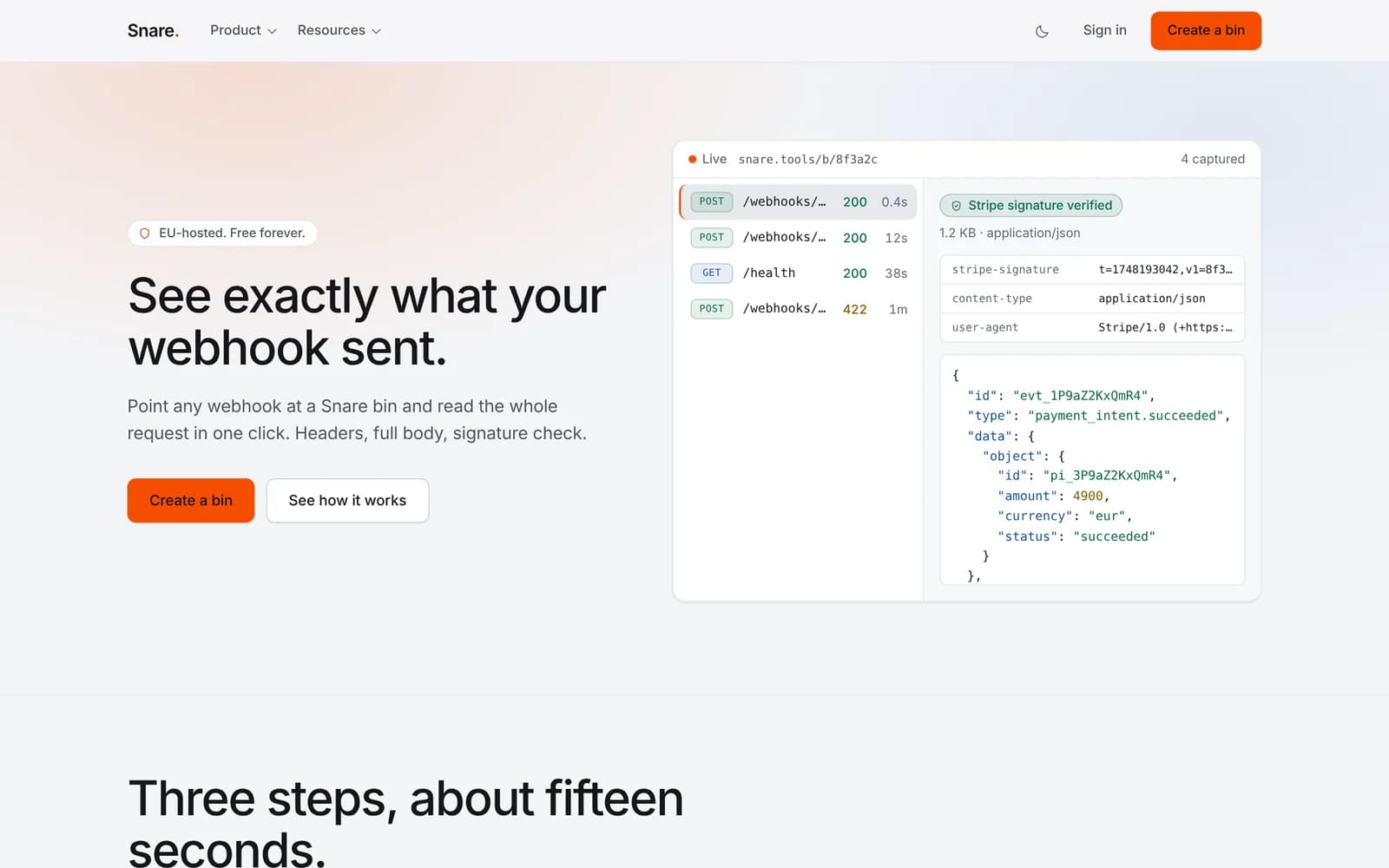Select the GET /health request row
Image resolution: width=1389 pixels, height=868 pixels.
(x=798, y=273)
